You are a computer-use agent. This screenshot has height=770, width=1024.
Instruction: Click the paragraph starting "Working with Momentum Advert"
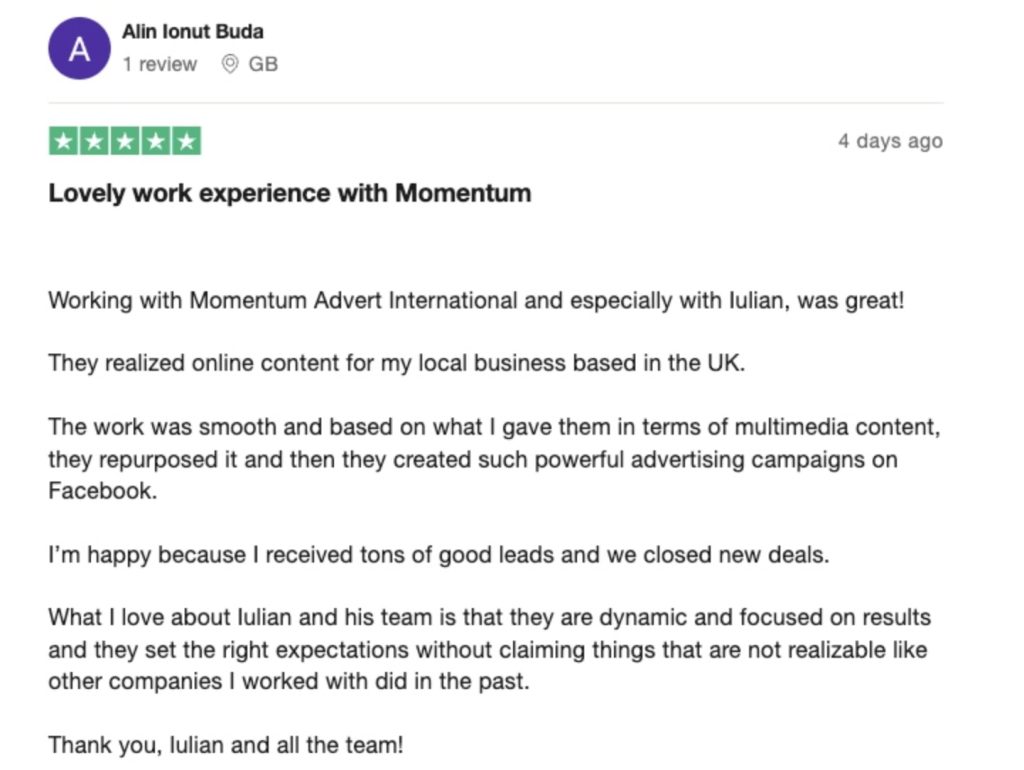(x=476, y=300)
